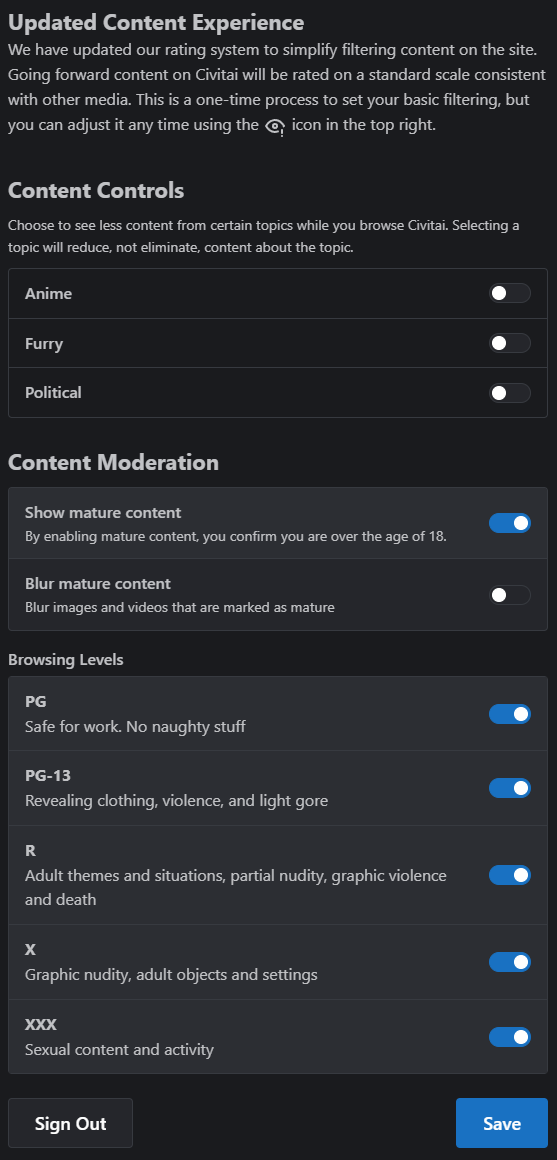557x1160 pixels.
Task: Toggle the PG-13 browsing level switch
Action: pyautogui.click(x=510, y=788)
